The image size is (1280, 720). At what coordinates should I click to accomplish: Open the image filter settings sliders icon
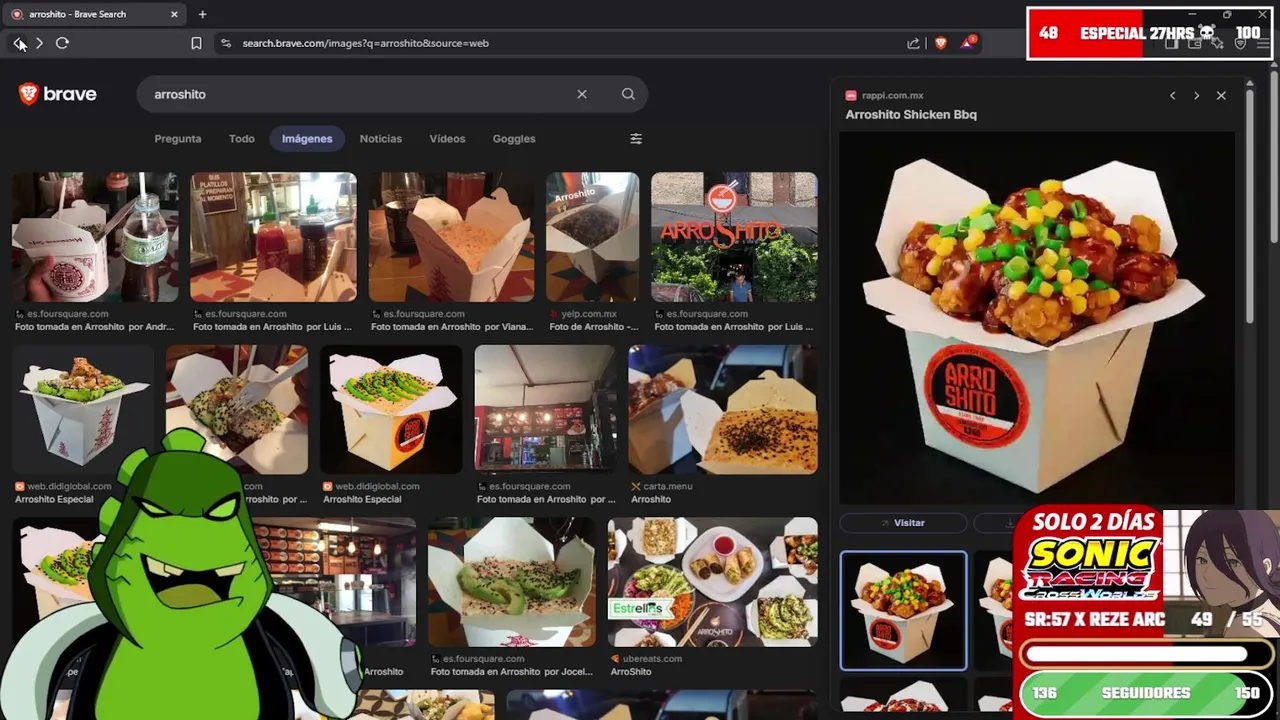636,139
